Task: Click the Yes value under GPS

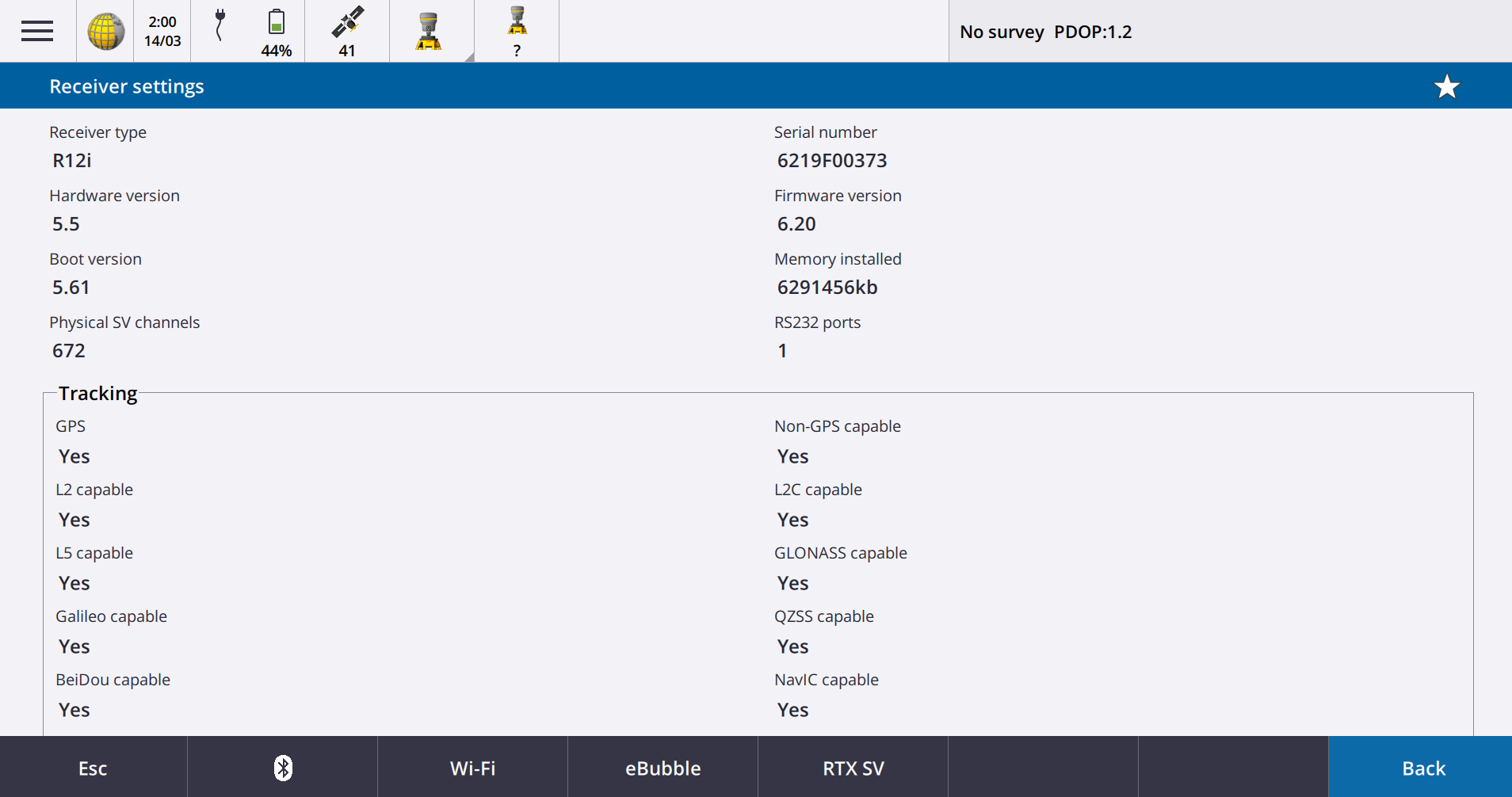Action: (x=74, y=457)
